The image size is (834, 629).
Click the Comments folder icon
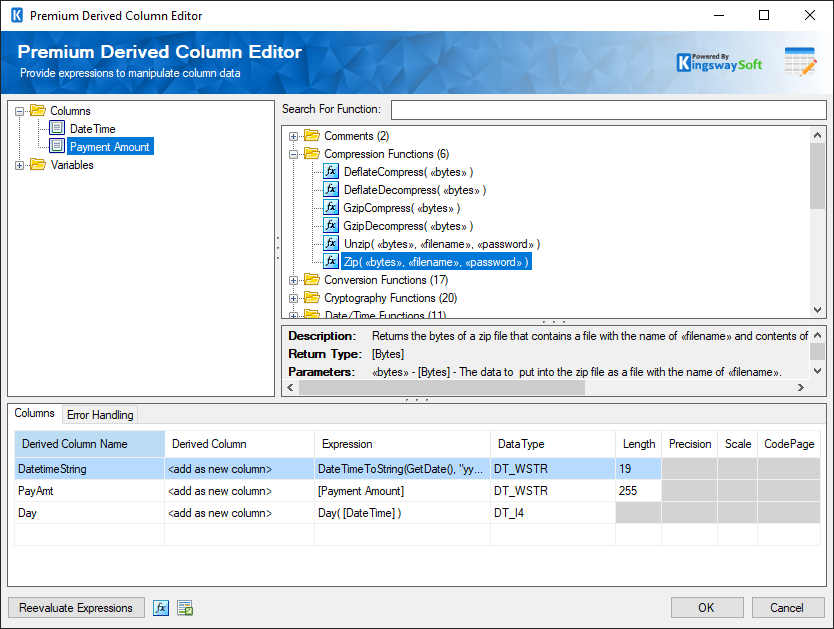312,136
